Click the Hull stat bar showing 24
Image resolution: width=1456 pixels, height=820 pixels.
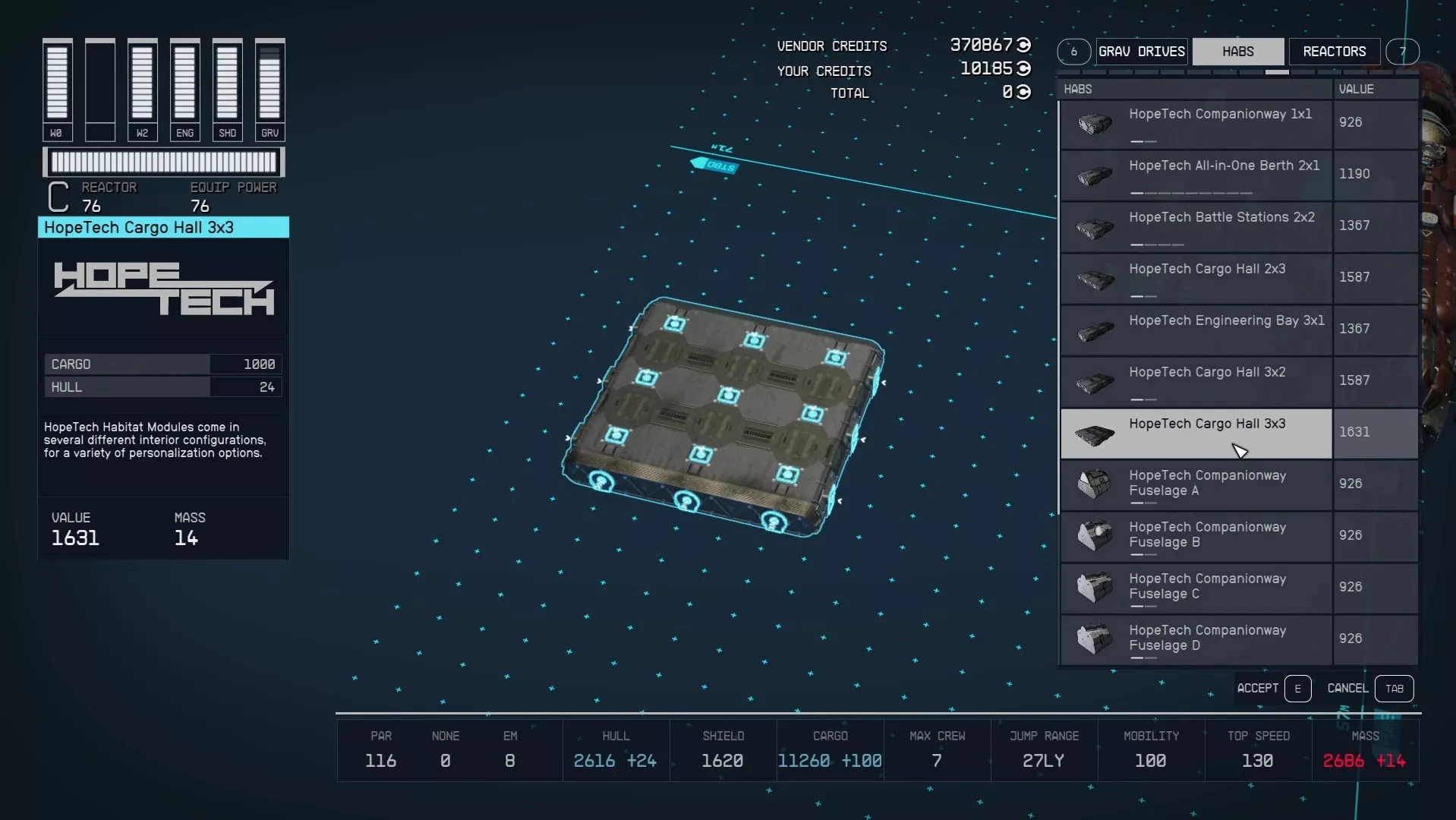[163, 387]
